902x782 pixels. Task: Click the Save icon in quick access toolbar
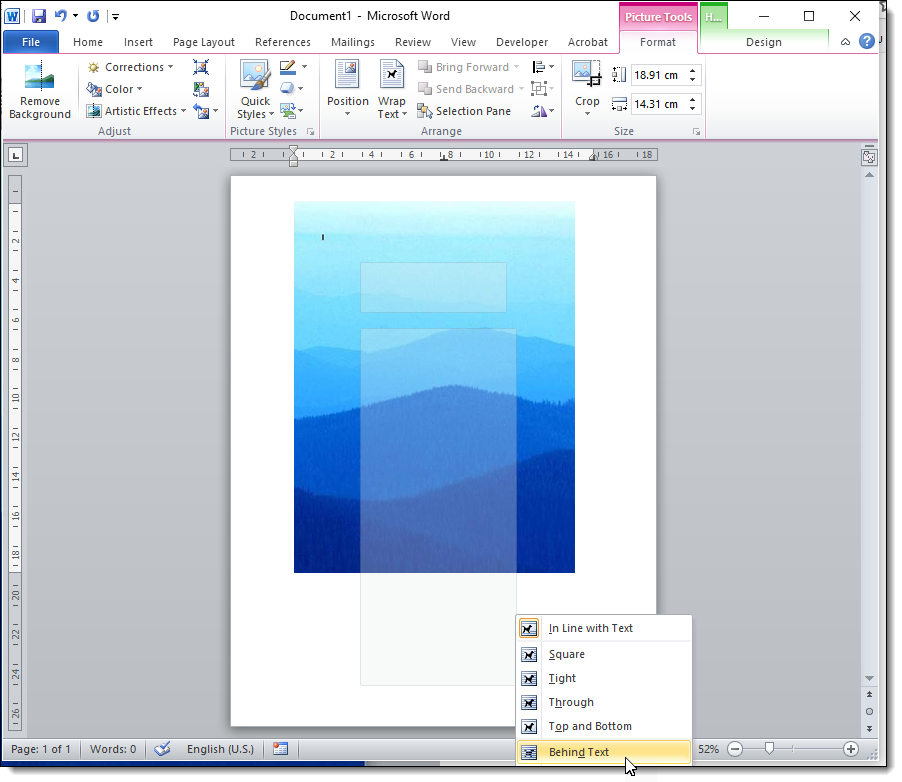[x=39, y=16]
